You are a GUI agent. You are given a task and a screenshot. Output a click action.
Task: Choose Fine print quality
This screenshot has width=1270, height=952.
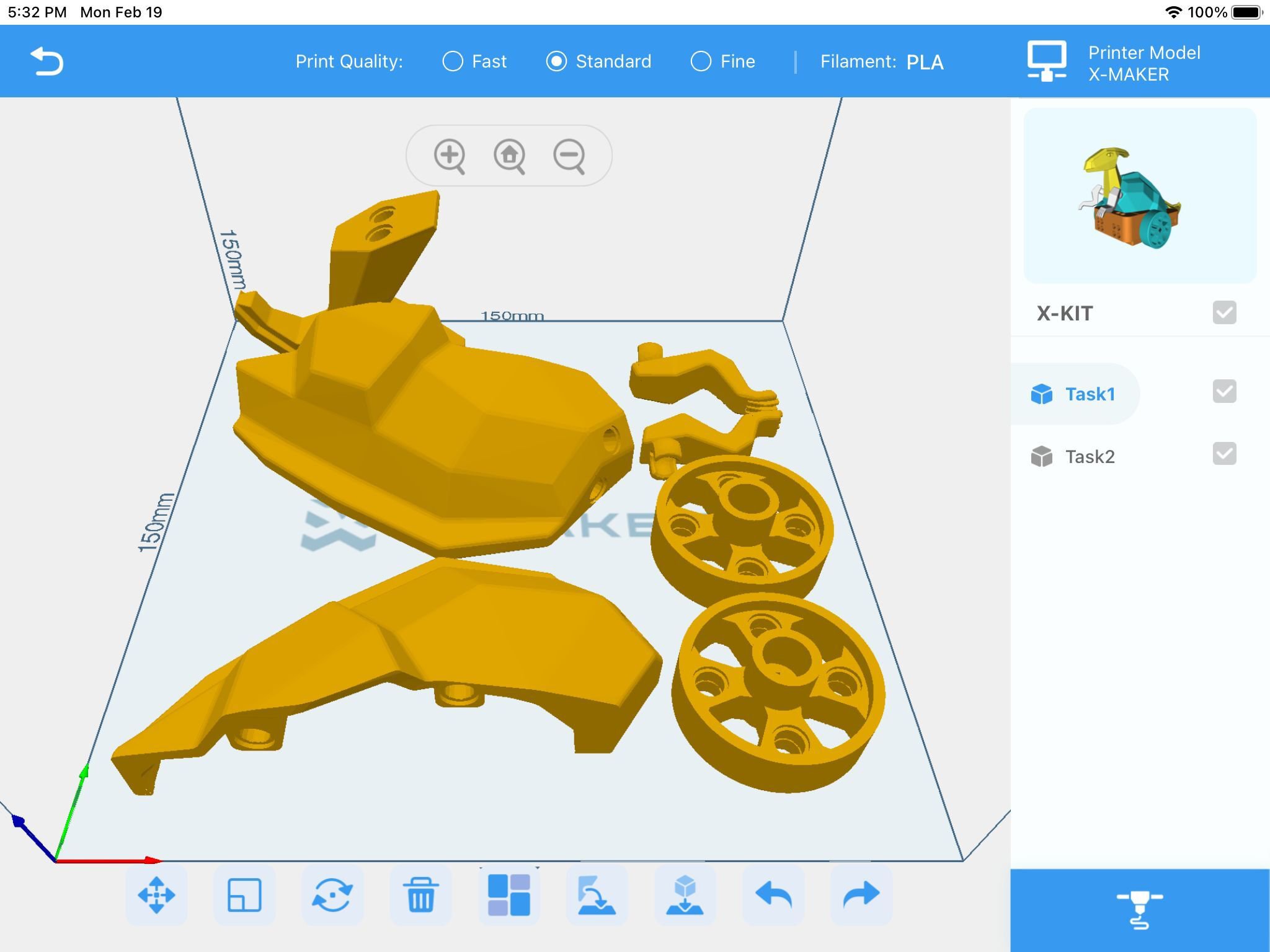point(723,61)
